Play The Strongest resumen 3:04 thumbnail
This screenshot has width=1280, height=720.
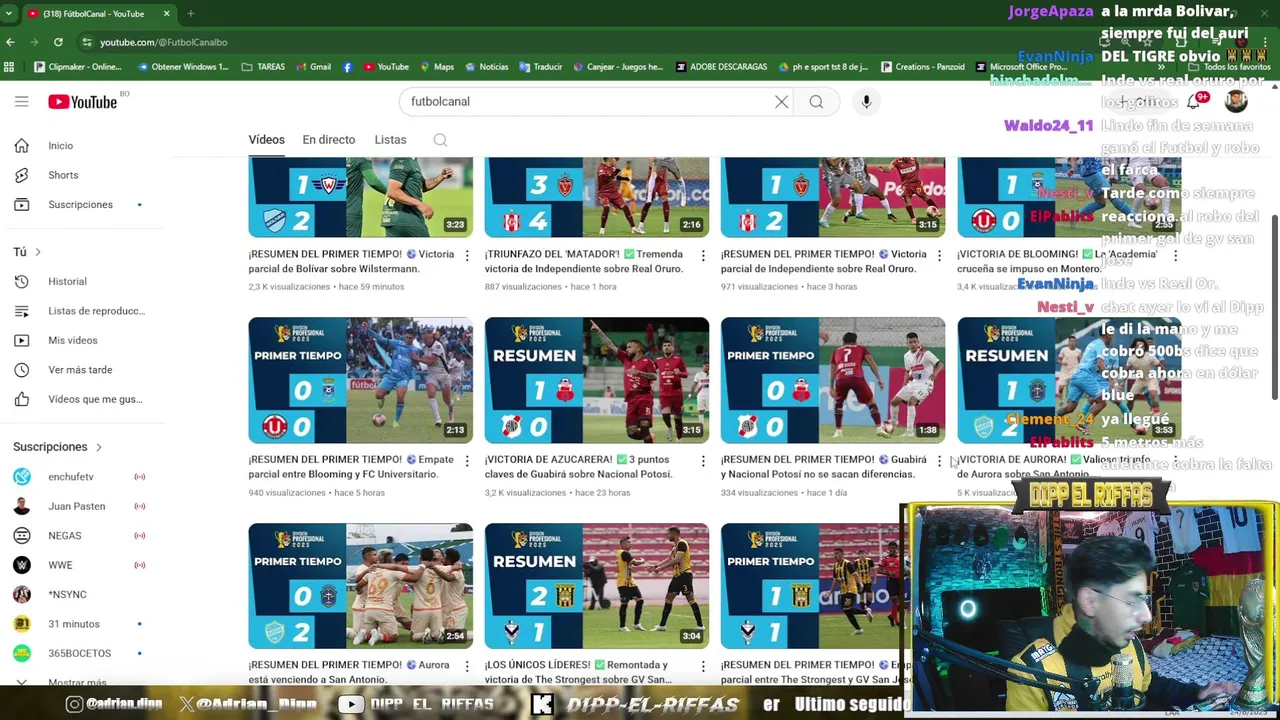click(596, 586)
